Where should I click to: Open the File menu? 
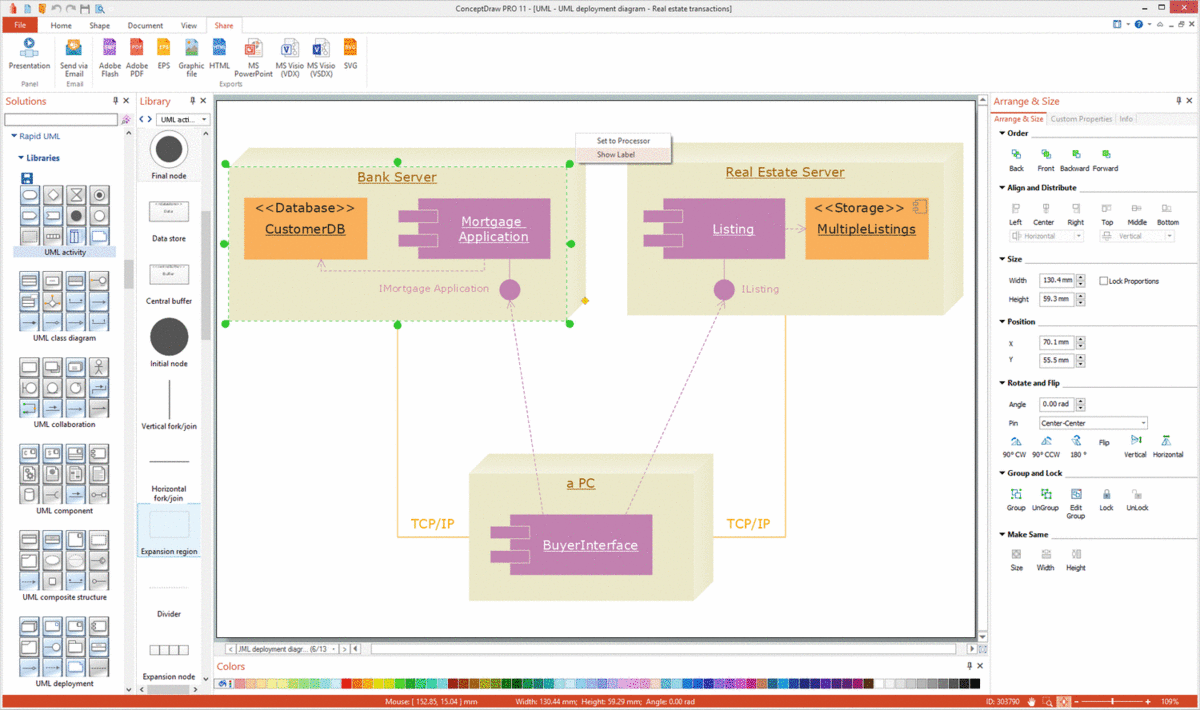[x=19, y=25]
